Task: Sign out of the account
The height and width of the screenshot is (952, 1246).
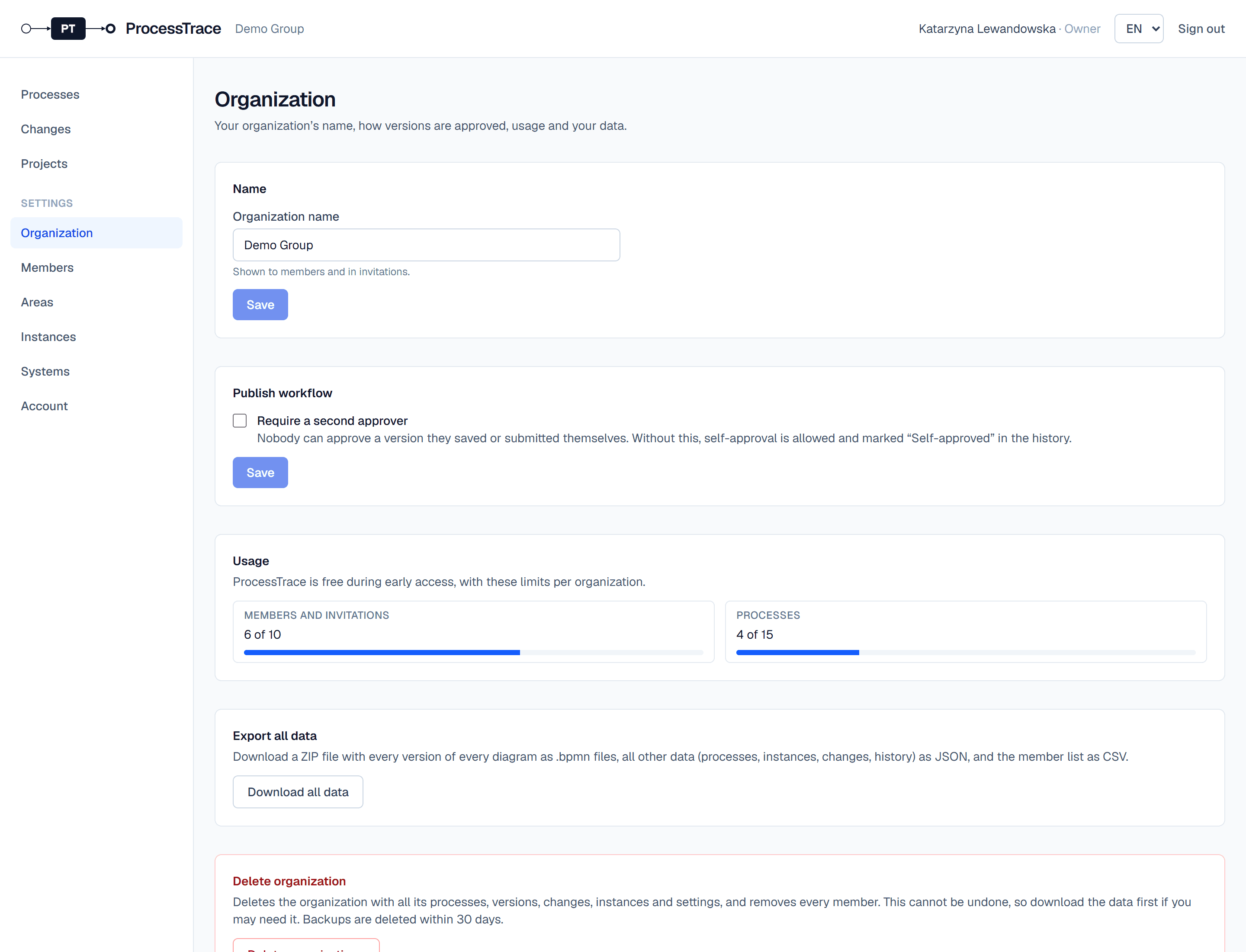Action: click(1201, 28)
